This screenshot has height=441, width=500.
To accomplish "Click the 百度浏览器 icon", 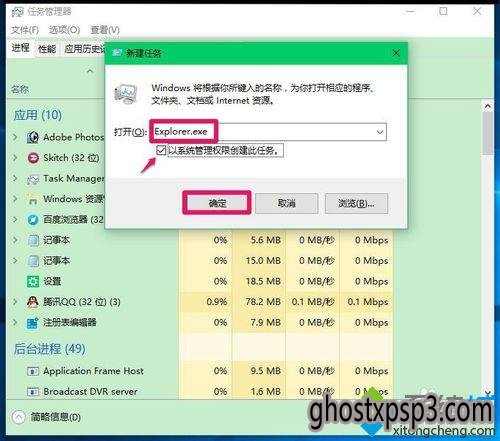I will (x=33, y=220).
